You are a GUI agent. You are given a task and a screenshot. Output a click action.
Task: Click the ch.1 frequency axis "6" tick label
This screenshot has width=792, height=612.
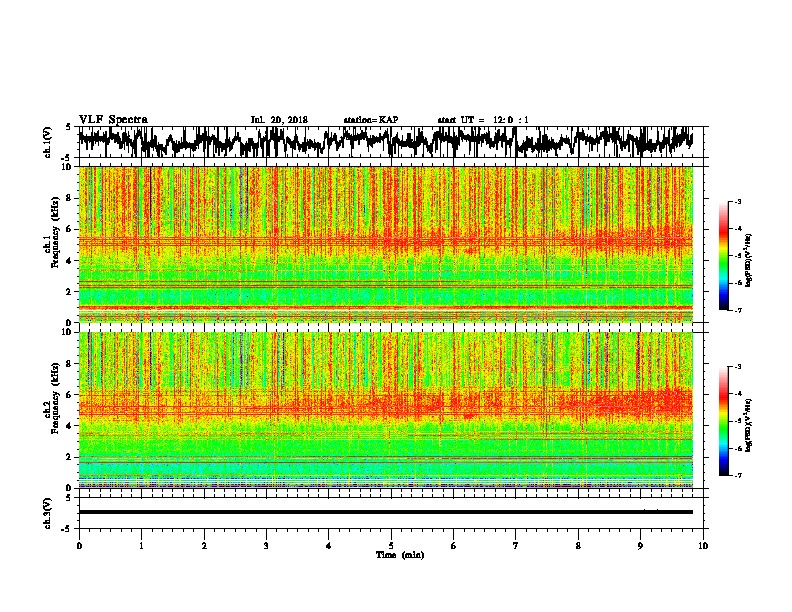click(71, 230)
